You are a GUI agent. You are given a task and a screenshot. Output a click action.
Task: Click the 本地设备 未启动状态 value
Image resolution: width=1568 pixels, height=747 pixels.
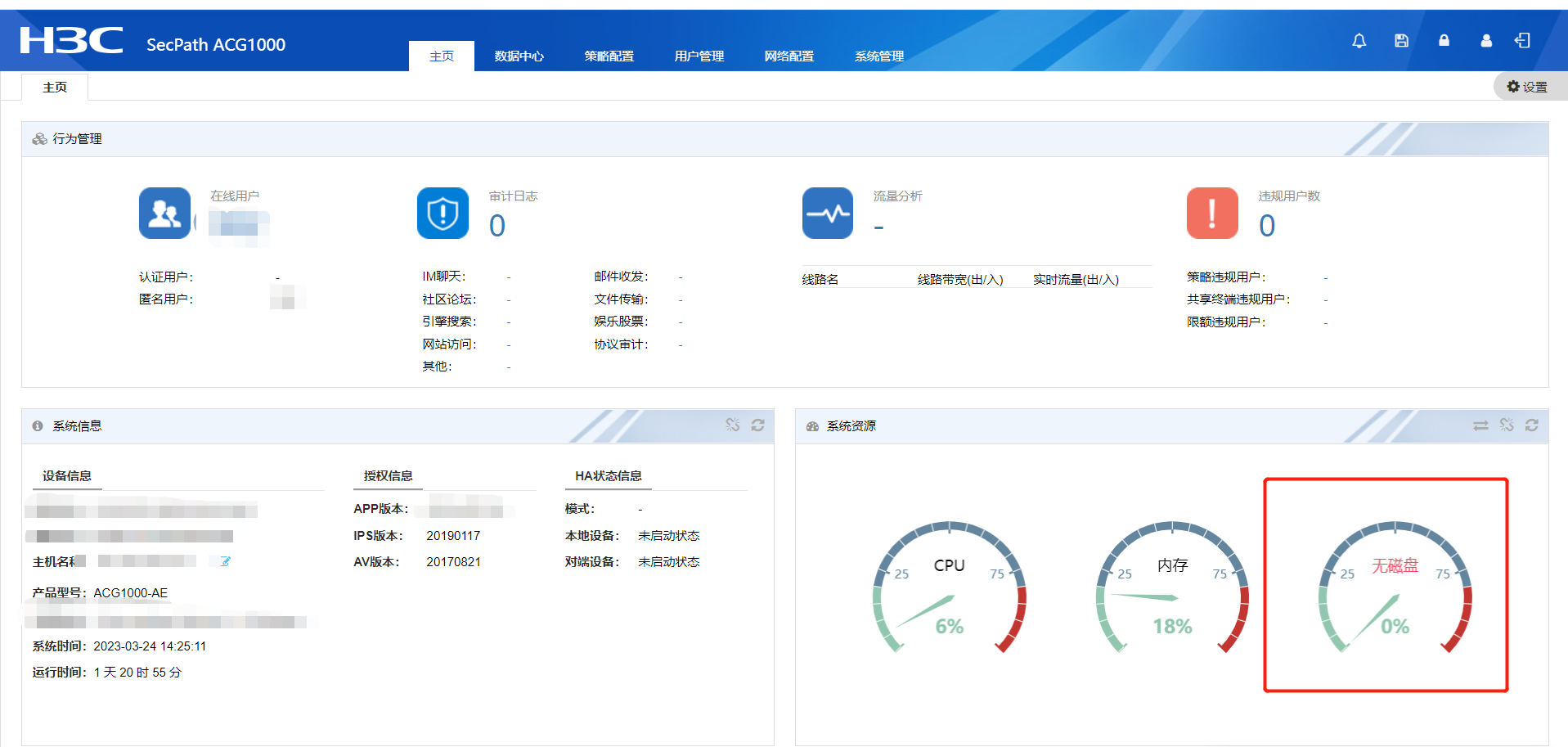click(x=669, y=536)
